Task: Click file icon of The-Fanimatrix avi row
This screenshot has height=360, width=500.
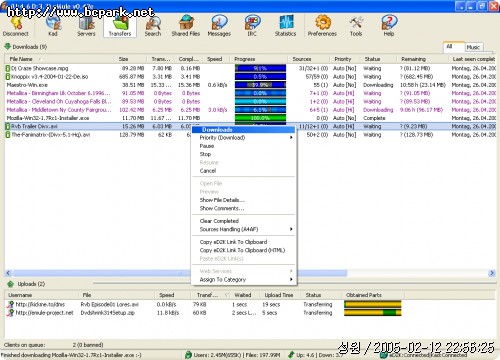Action: coord(8,135)
